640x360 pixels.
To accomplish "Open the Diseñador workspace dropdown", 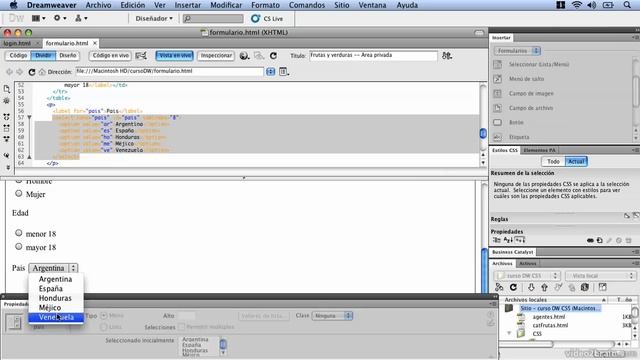I will [x=154, y=18].
